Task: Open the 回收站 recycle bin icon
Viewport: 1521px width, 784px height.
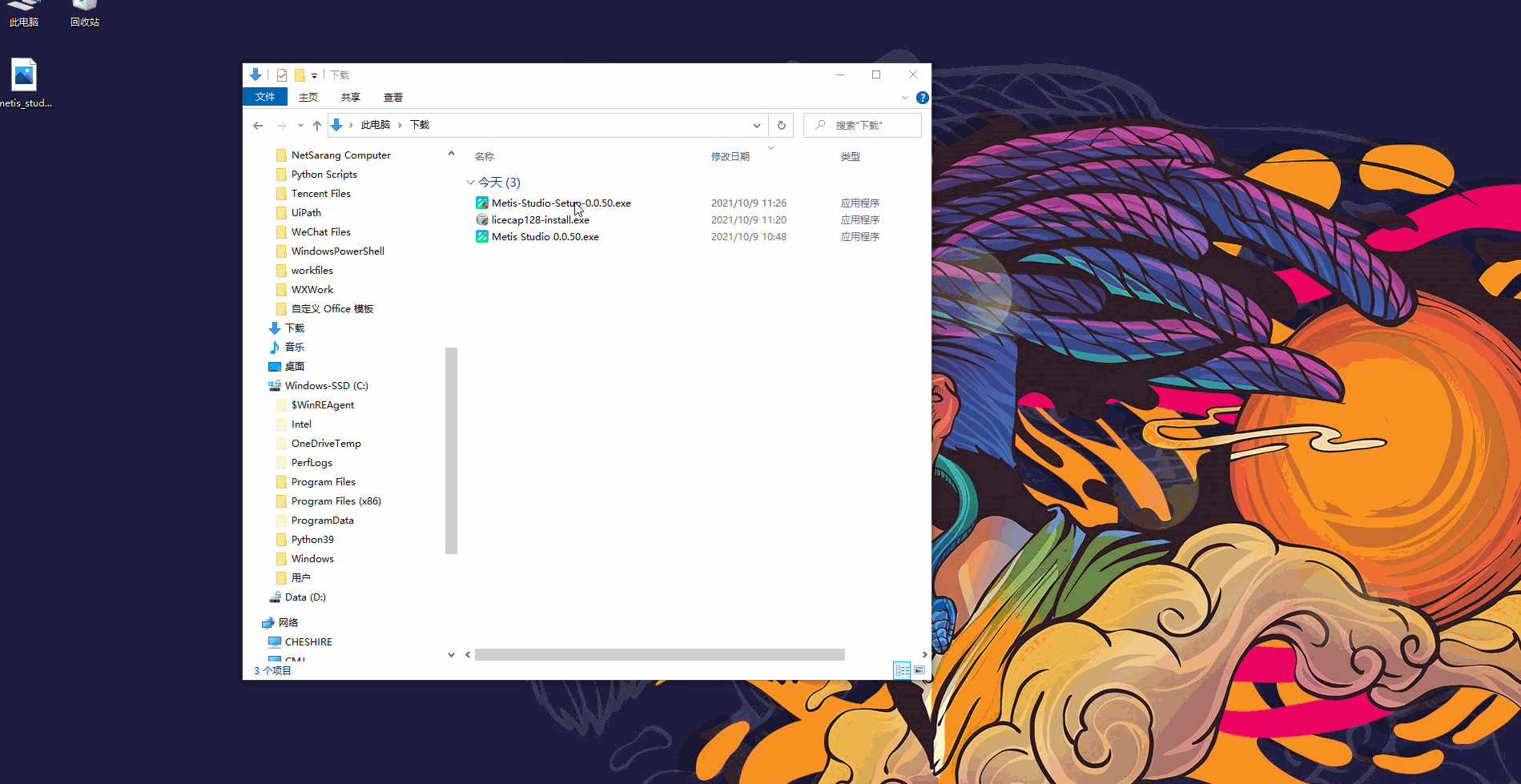Action: coord(85,14)
